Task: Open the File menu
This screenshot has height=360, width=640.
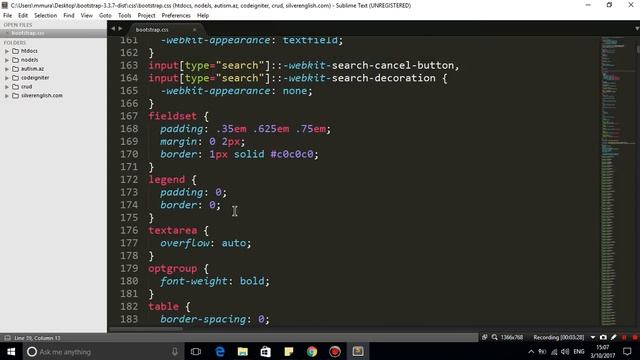Action: tap(7, 16)
